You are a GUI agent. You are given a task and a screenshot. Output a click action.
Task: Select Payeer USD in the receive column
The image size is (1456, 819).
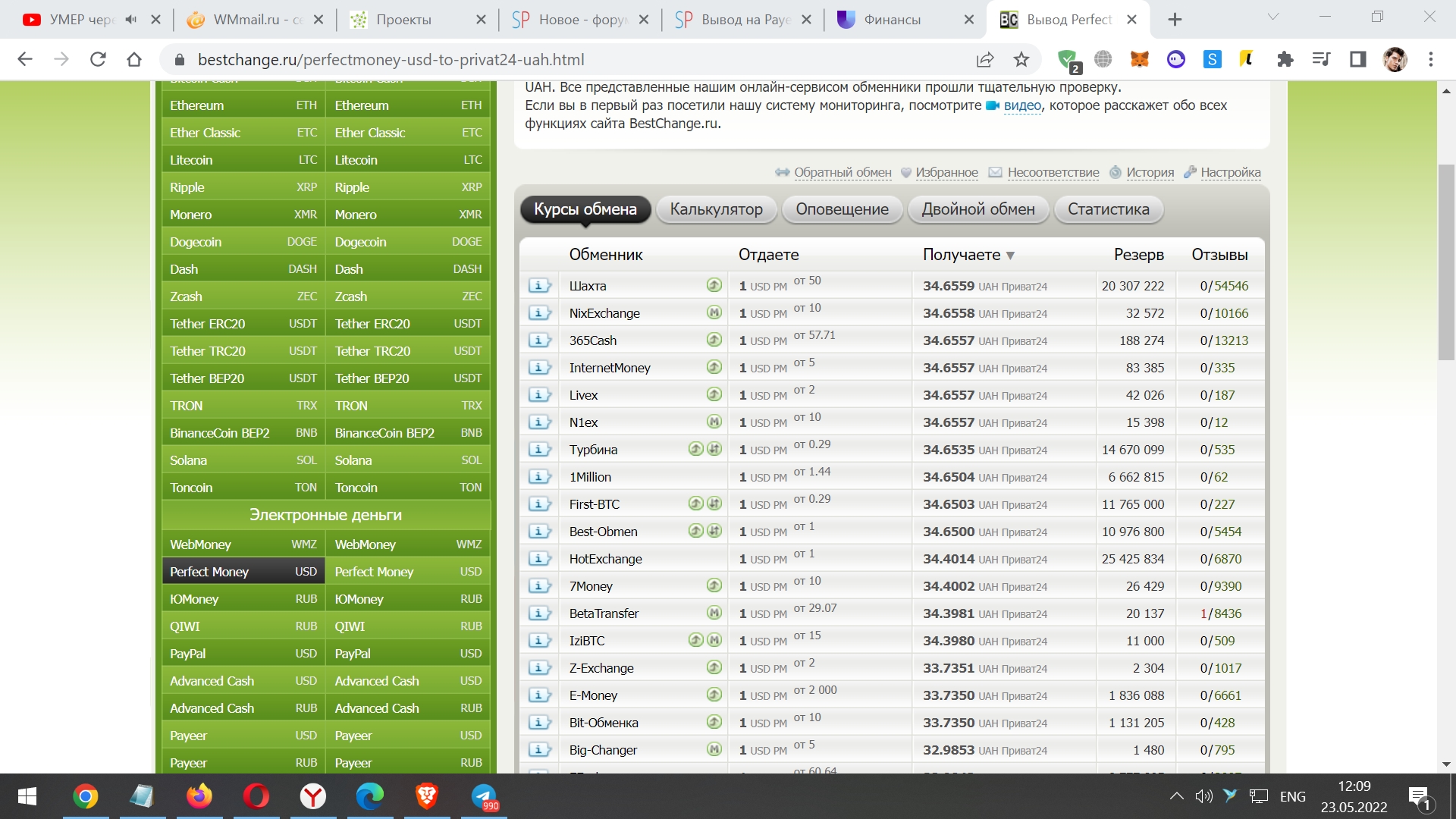(x=408, y=736)
